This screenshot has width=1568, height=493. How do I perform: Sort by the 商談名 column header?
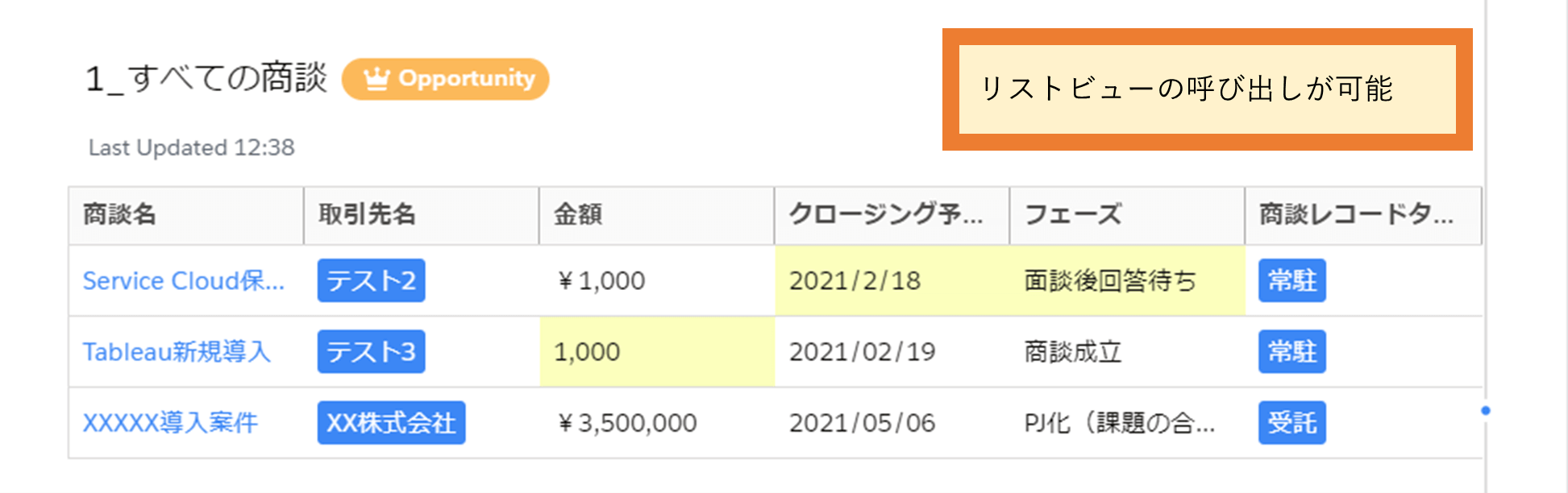pyautogui.click(x=117, y=215)
